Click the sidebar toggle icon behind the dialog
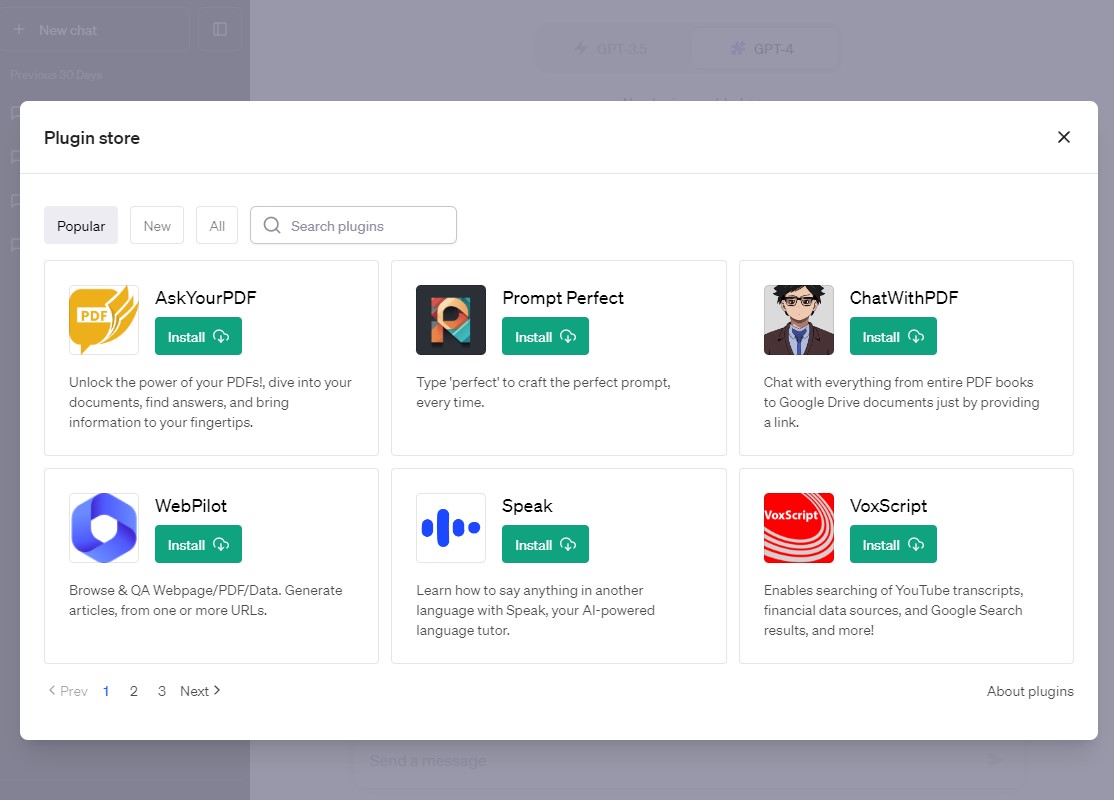Screen dimensions: 1114x800 point(220,29)
